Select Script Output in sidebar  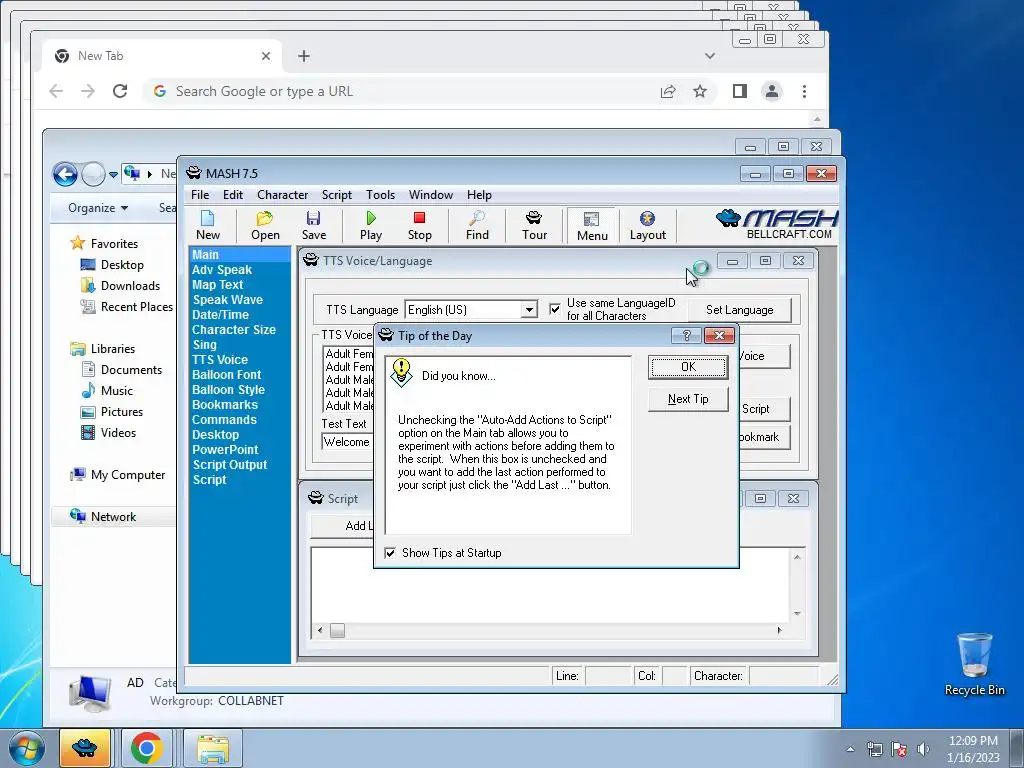[229, 465]
